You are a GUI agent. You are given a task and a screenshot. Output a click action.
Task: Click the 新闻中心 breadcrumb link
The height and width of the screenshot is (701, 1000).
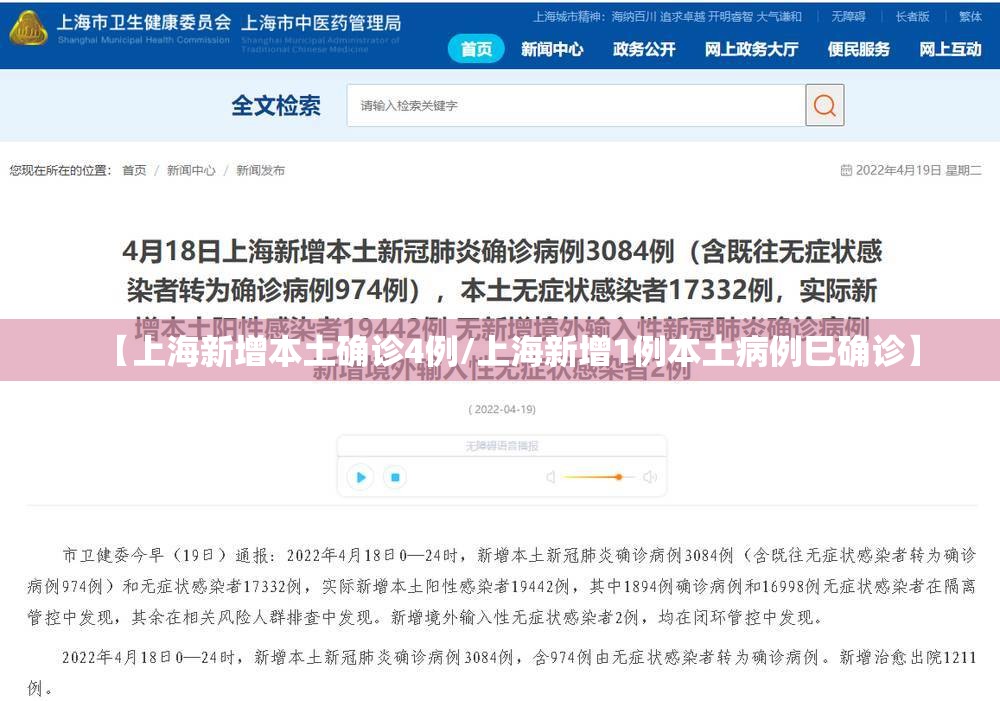click(x=191, y=170)
